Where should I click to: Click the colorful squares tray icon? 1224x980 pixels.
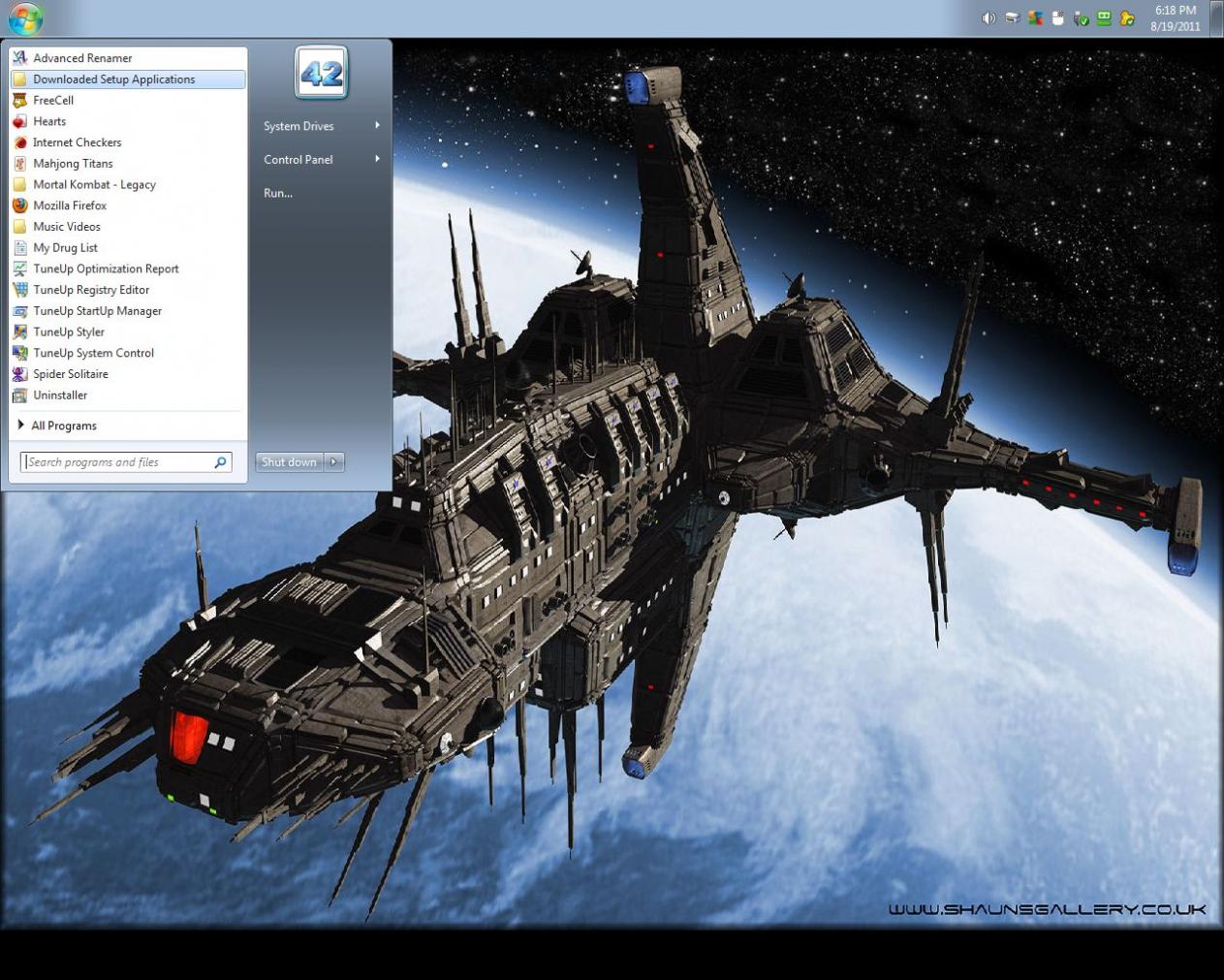pyautogui.click(x=1035, y=18)
